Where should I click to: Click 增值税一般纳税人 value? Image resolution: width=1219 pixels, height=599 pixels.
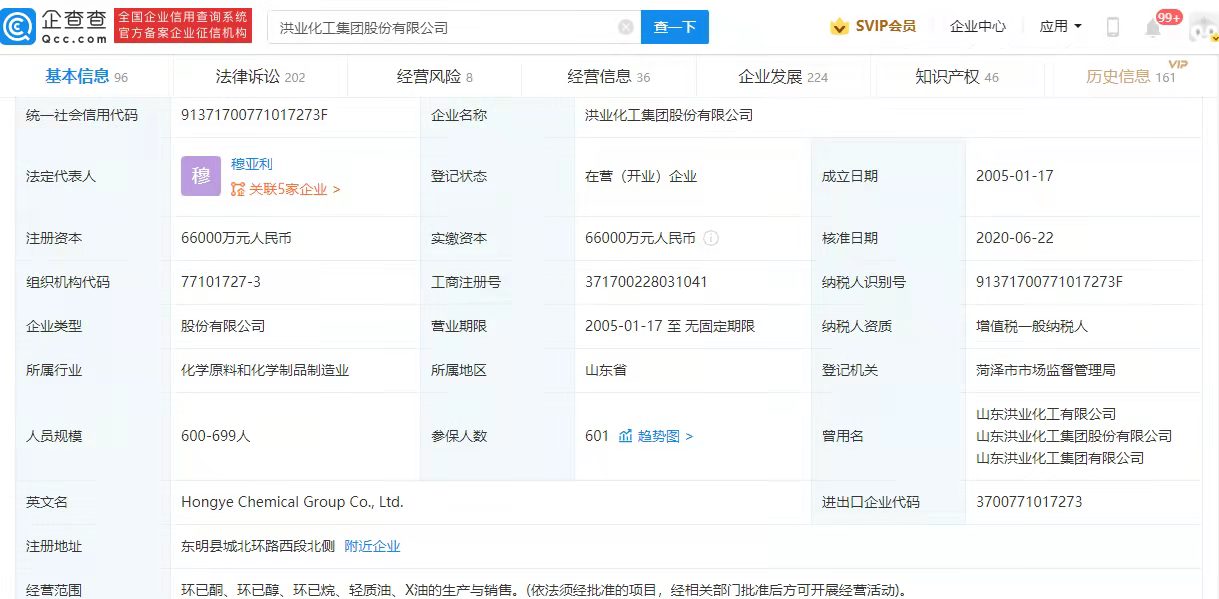point(1032,326)
